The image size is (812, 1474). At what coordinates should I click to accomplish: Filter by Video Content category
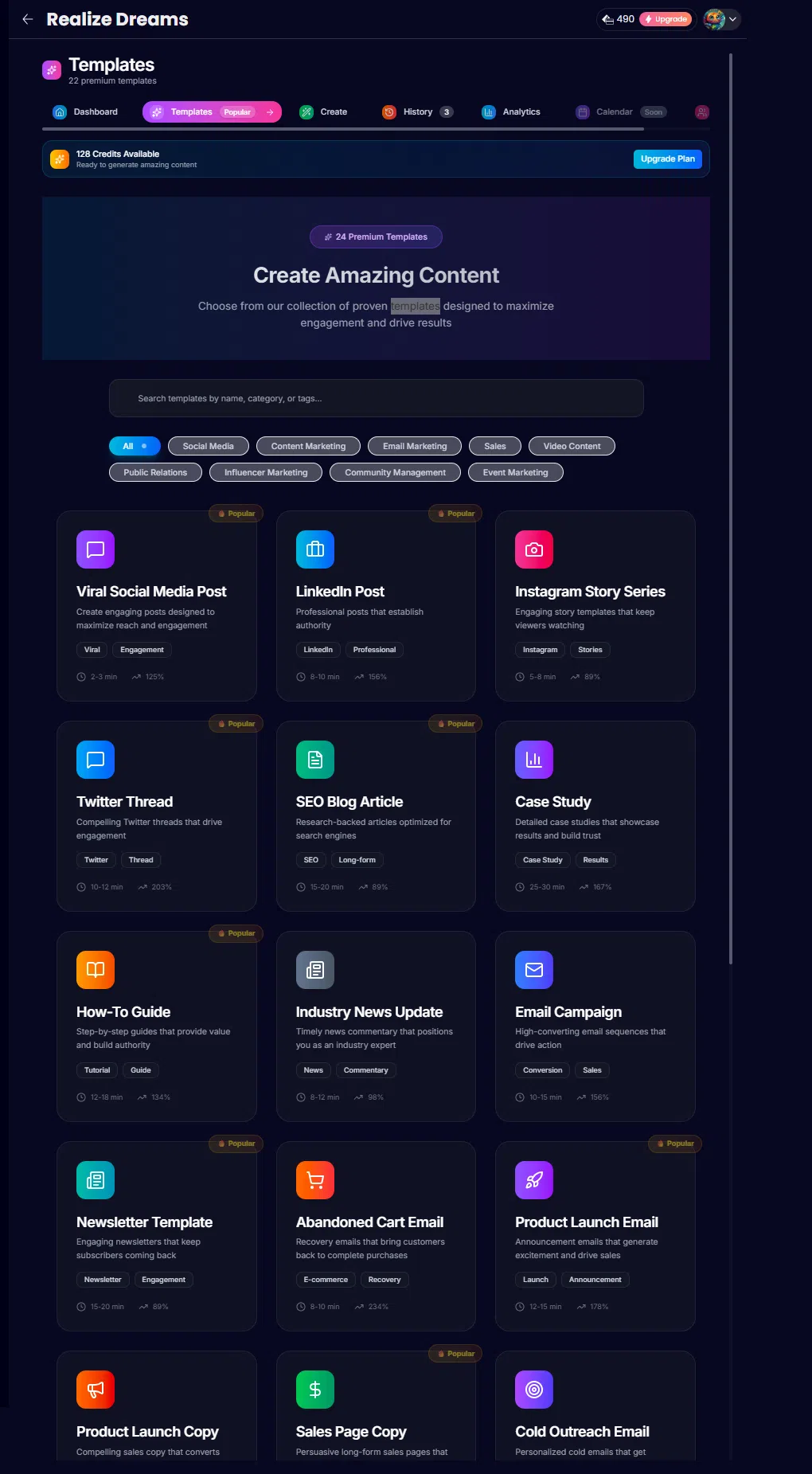tap(572, 447)
